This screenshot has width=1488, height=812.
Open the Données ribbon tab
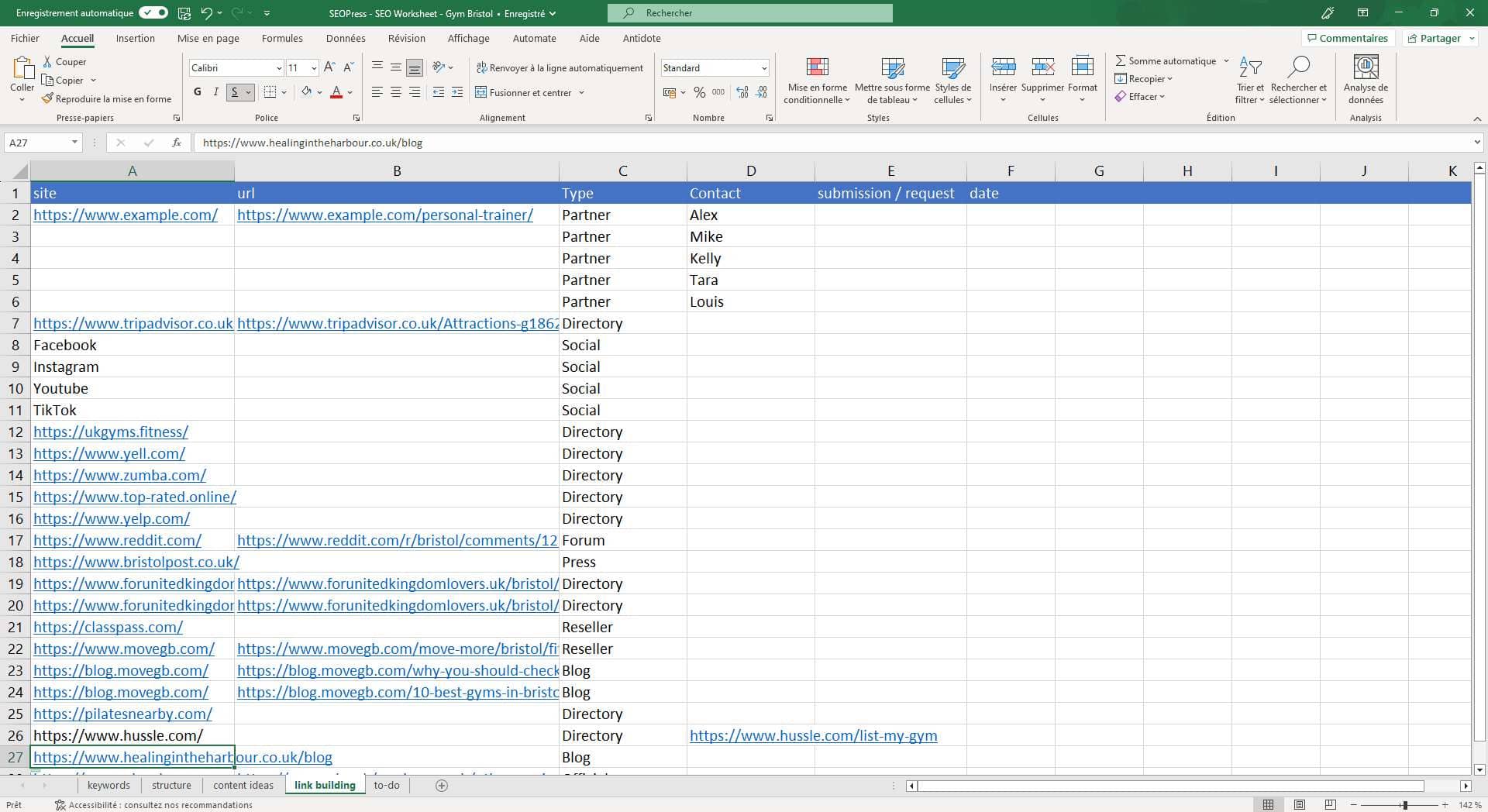(346, 38)
